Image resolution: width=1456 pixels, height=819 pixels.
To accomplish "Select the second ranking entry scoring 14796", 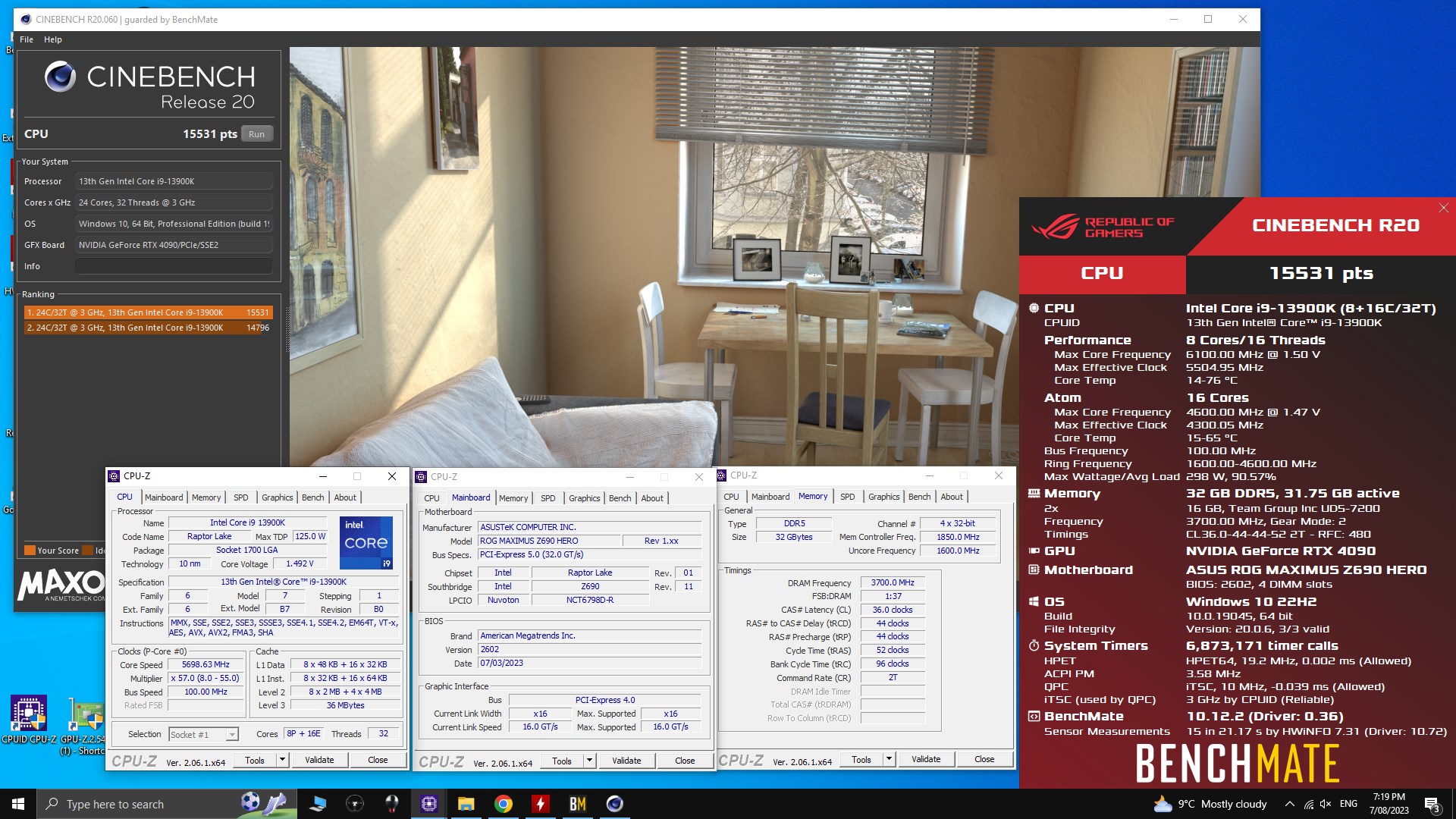I will (x=148, y=328).
